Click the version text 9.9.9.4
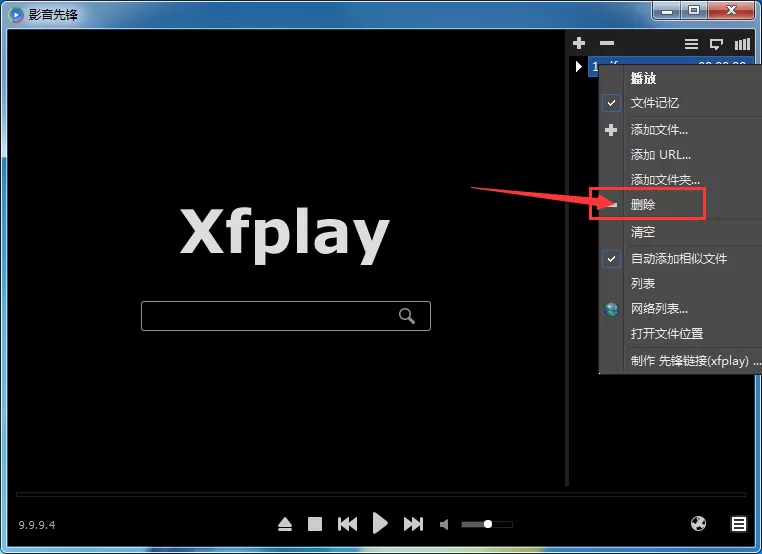 click(x=37, y=525)
